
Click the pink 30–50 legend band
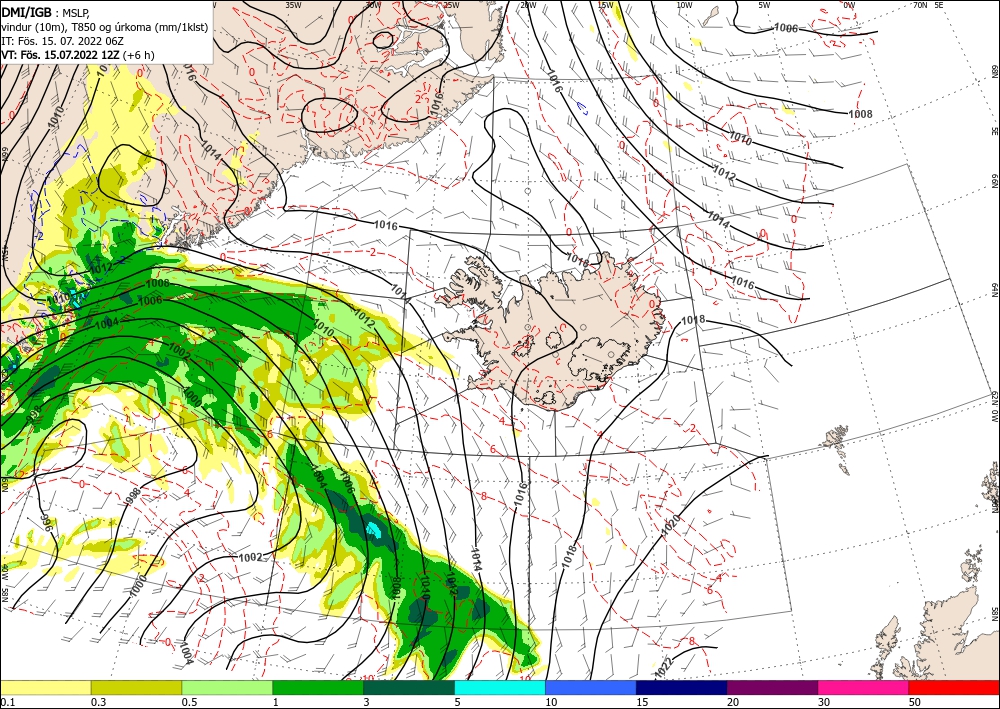[864, 687]
